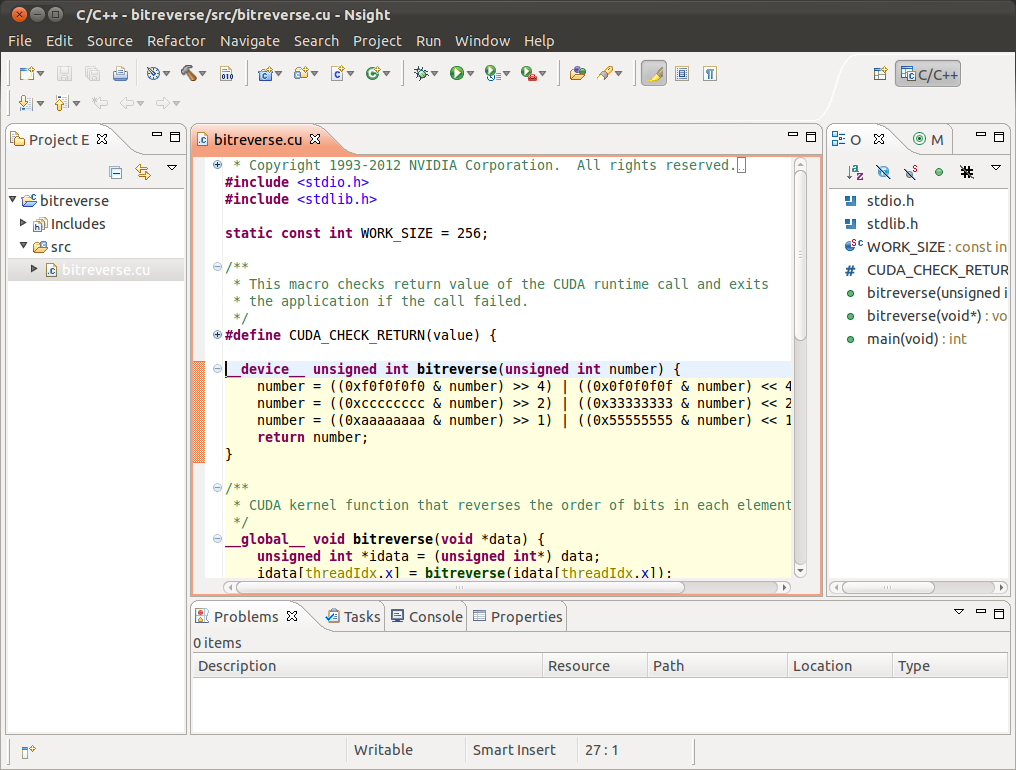Click the Save toolbar icon
The image size is (1016, 770).
tap(62, 73)
